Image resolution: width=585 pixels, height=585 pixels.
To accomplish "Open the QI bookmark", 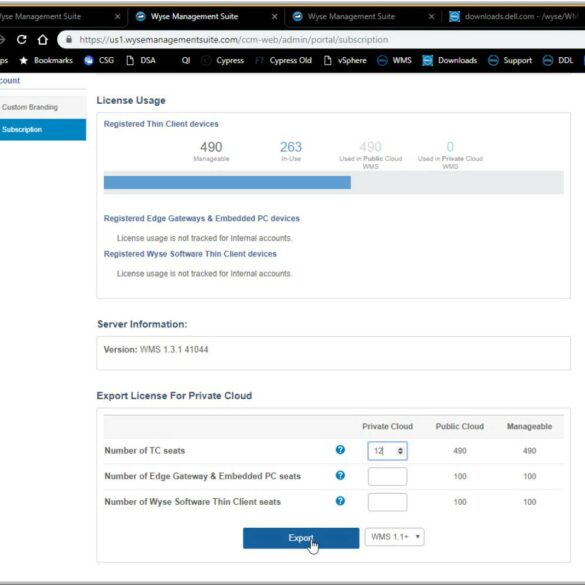I will [x=185, y=60].
